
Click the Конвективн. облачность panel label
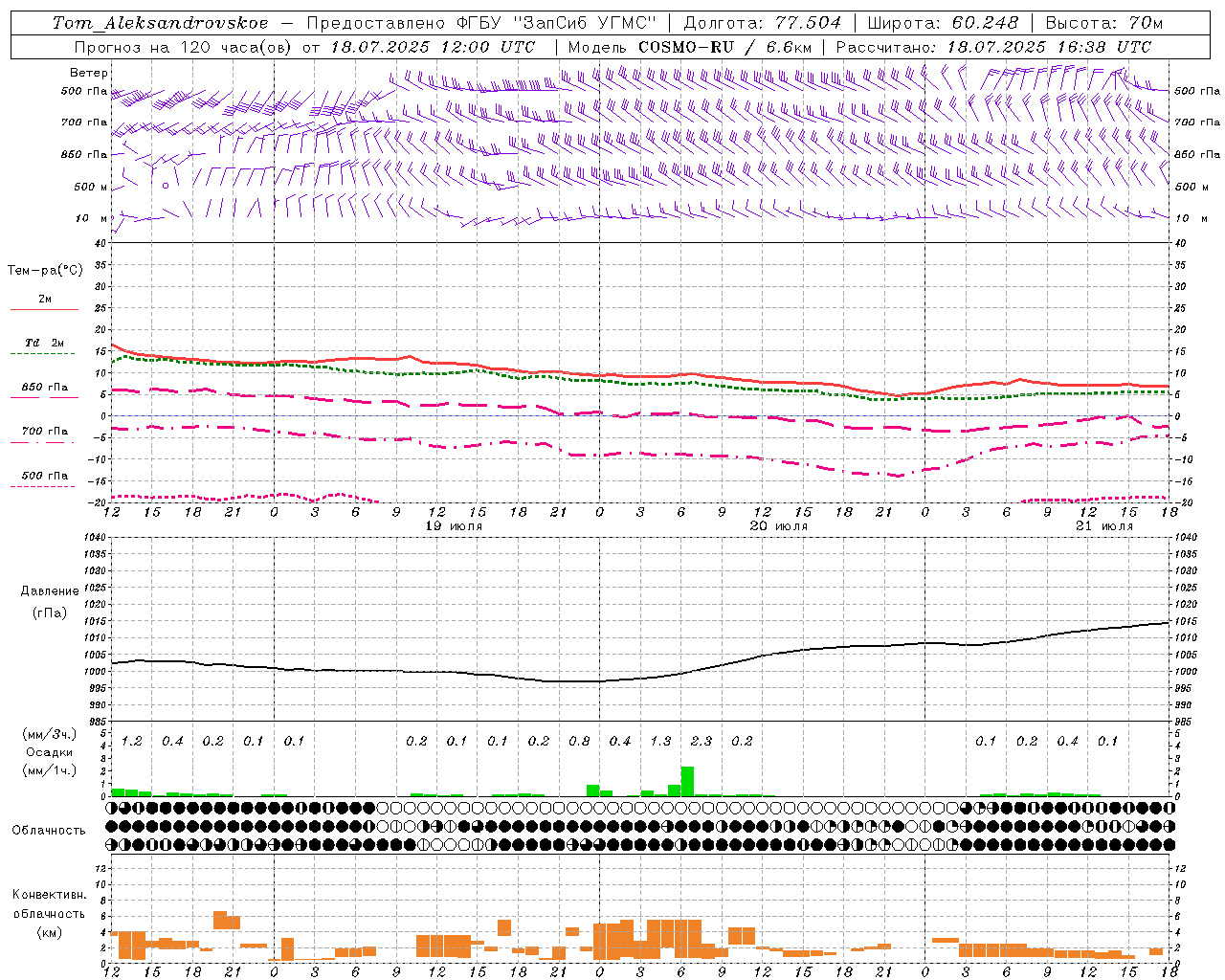[x=49, y=903]
